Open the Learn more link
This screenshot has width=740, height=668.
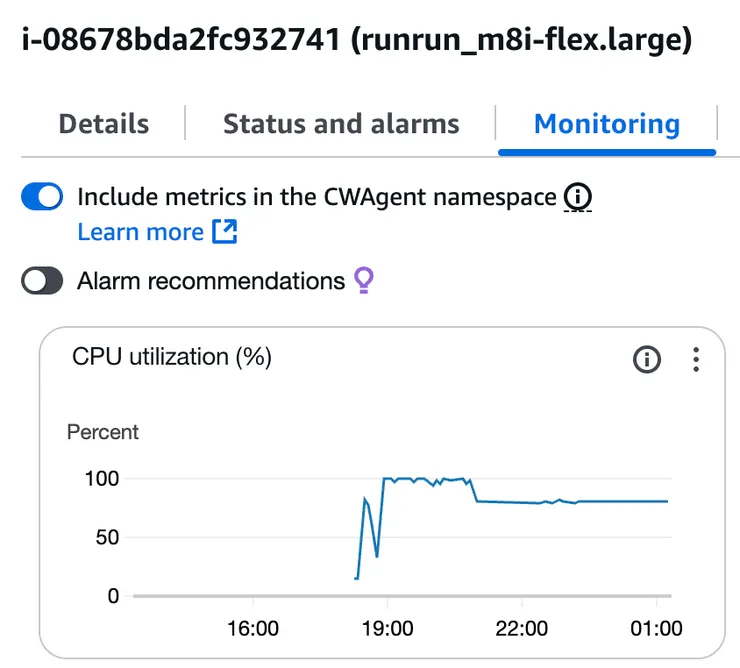pyautogui.click(x=140, y=232)
